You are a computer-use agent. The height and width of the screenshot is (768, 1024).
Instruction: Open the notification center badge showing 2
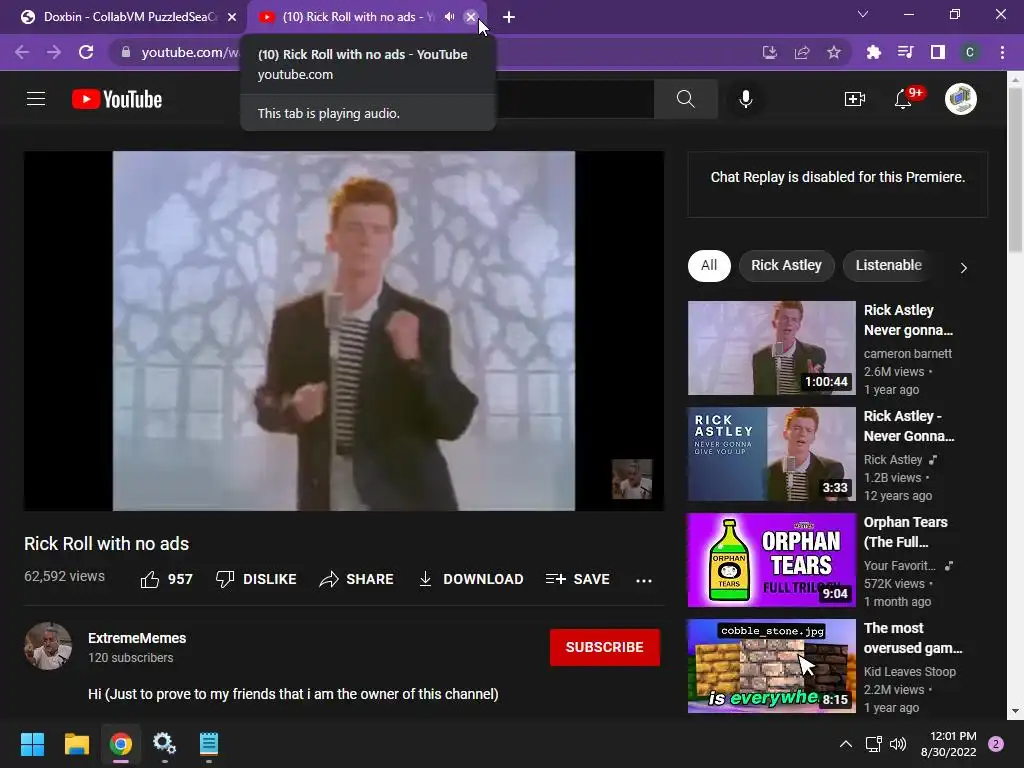tap(996, 744)
